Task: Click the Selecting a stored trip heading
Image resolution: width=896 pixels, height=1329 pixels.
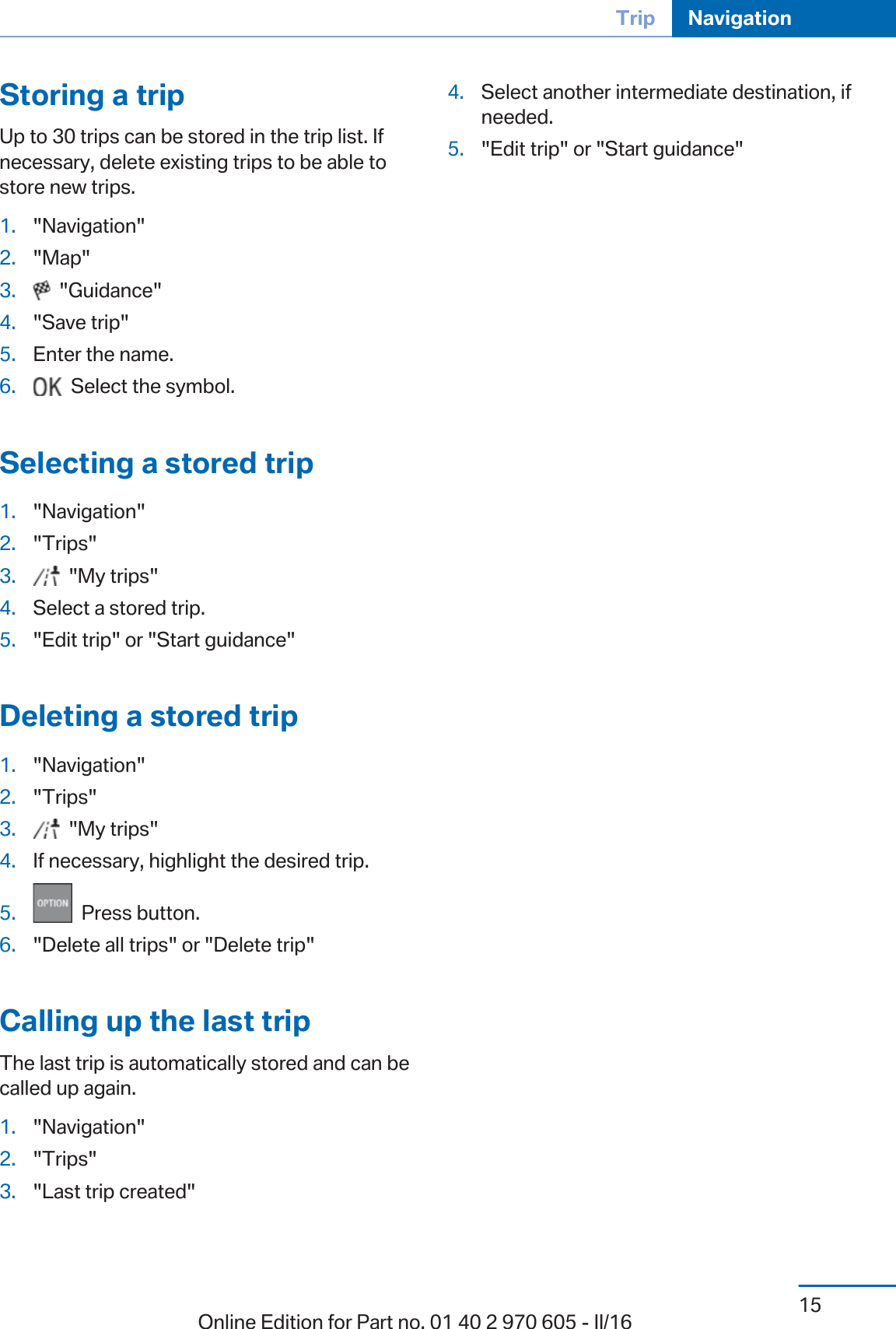Action: pyautogui.click(x=157, y=463)
